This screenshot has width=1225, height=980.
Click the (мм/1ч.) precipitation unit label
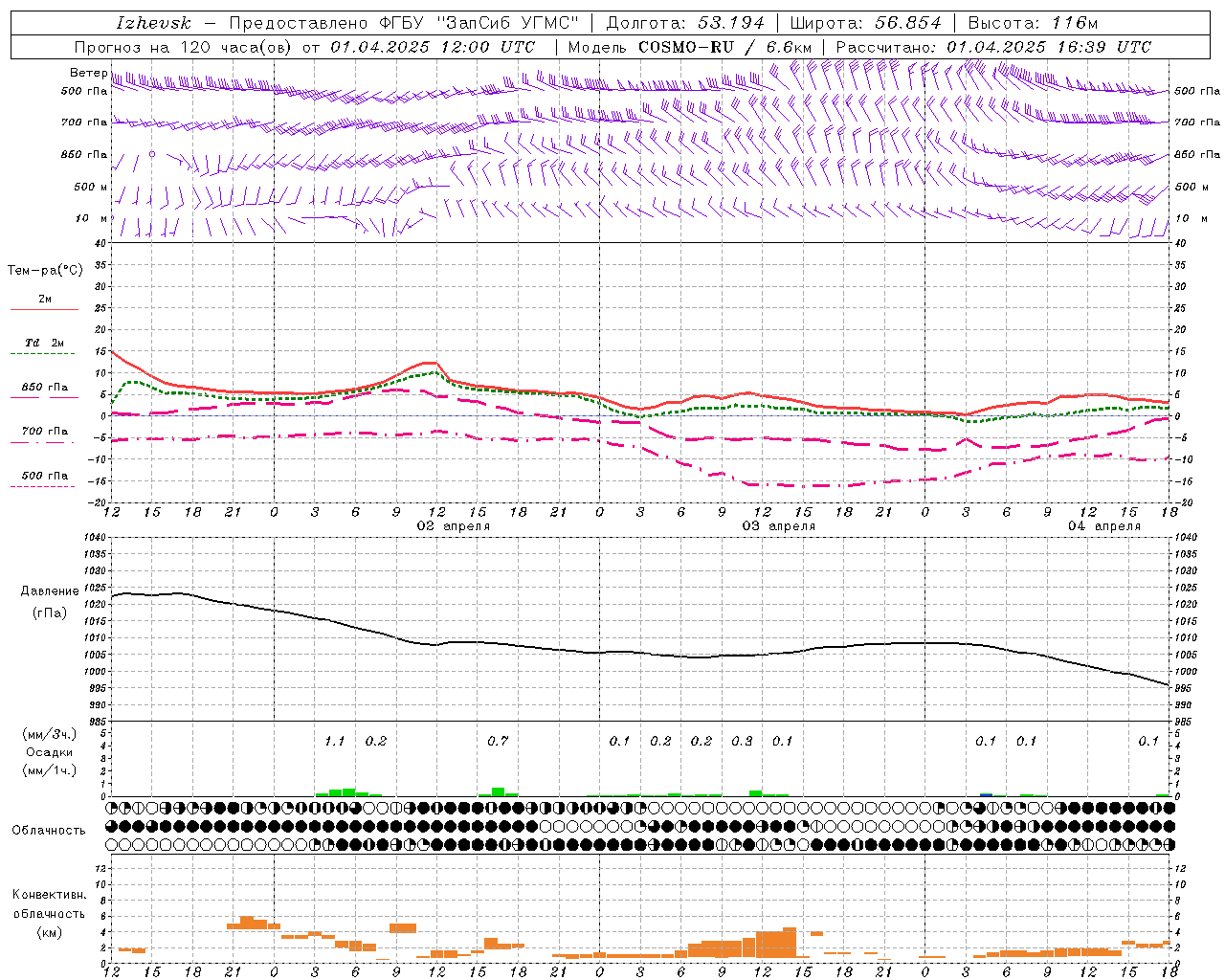tap(50, 770)
